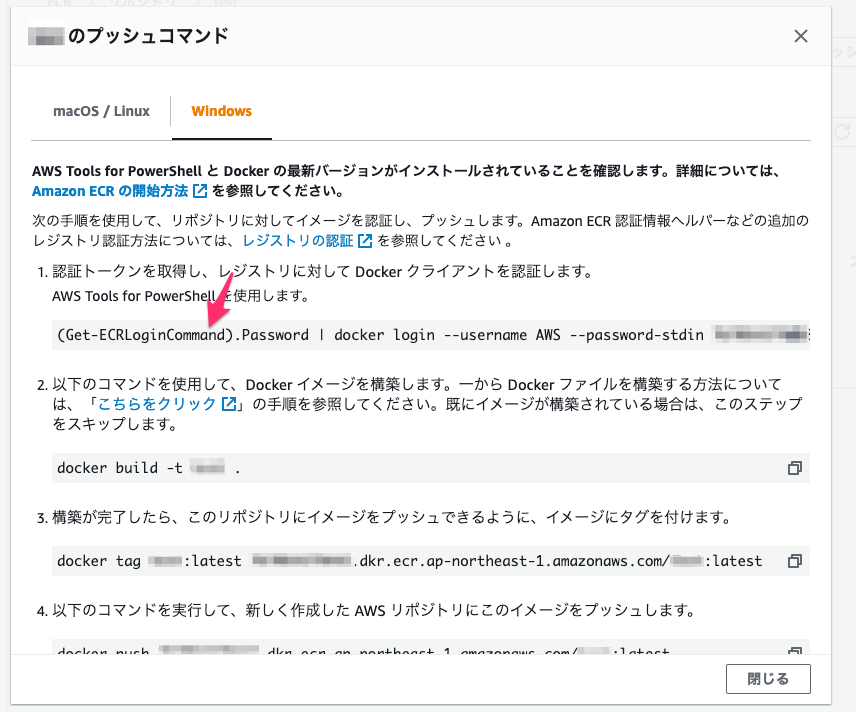Open the Amazon ECR の開始方法 link

[120, 191]
